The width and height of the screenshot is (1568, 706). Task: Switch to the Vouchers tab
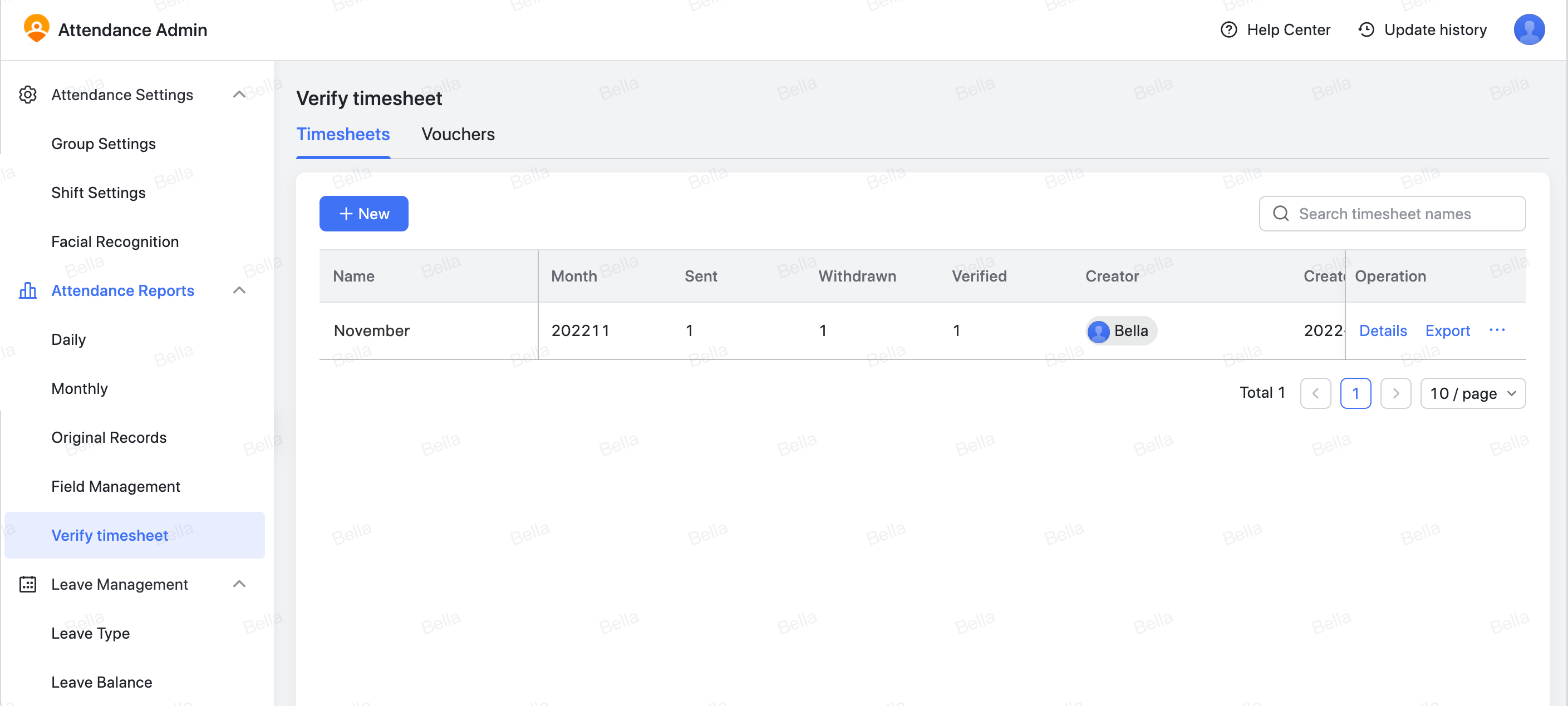pos(458,135)
